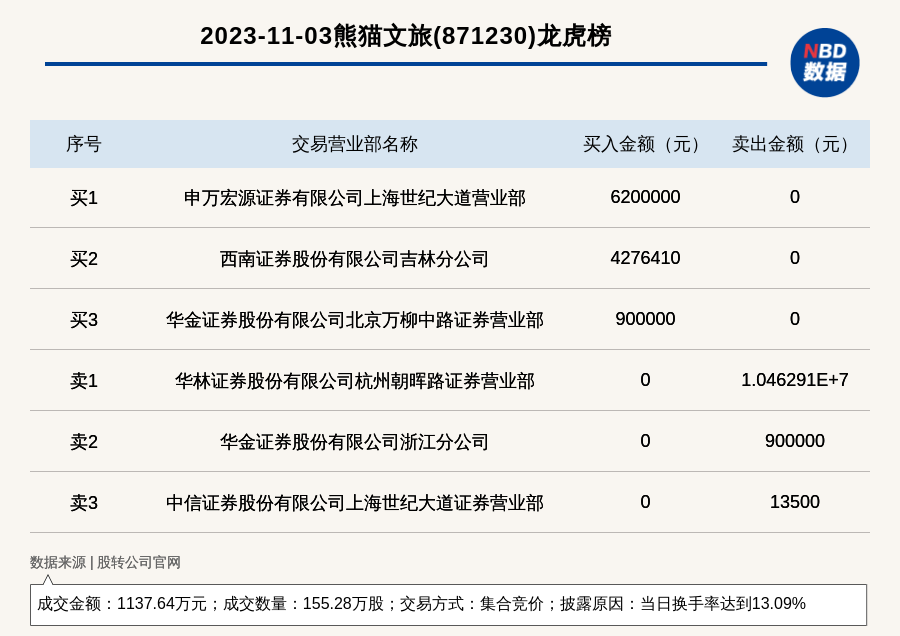Select the 买3 row label
900x636 pixels.
click(x=84, y=320)
